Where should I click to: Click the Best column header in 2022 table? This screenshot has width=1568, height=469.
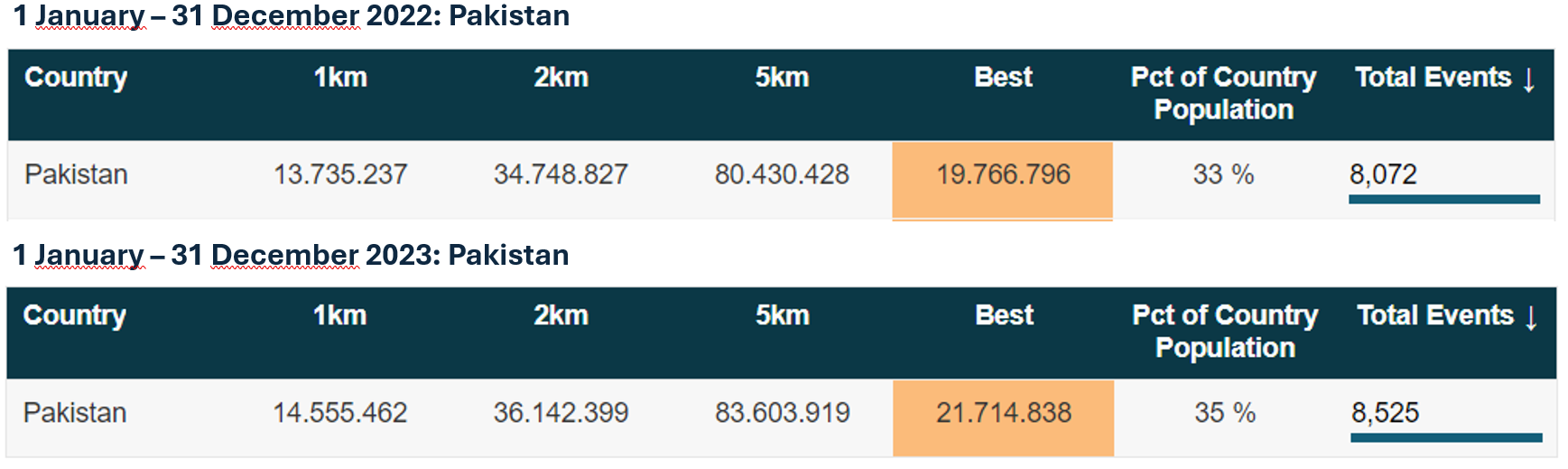[x=1003, y=78]
